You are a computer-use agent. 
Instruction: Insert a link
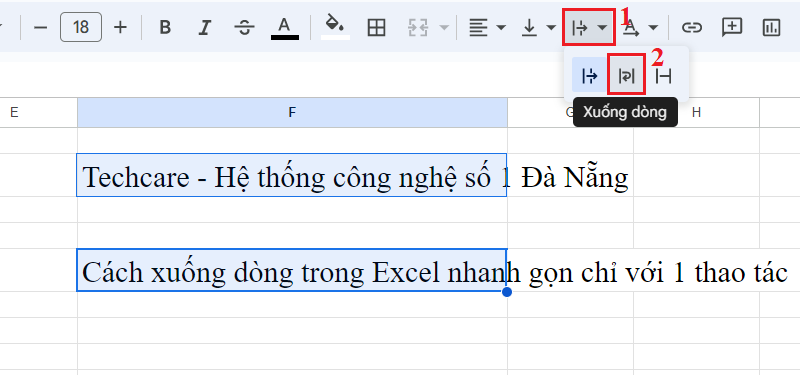(x=691, y=28)
